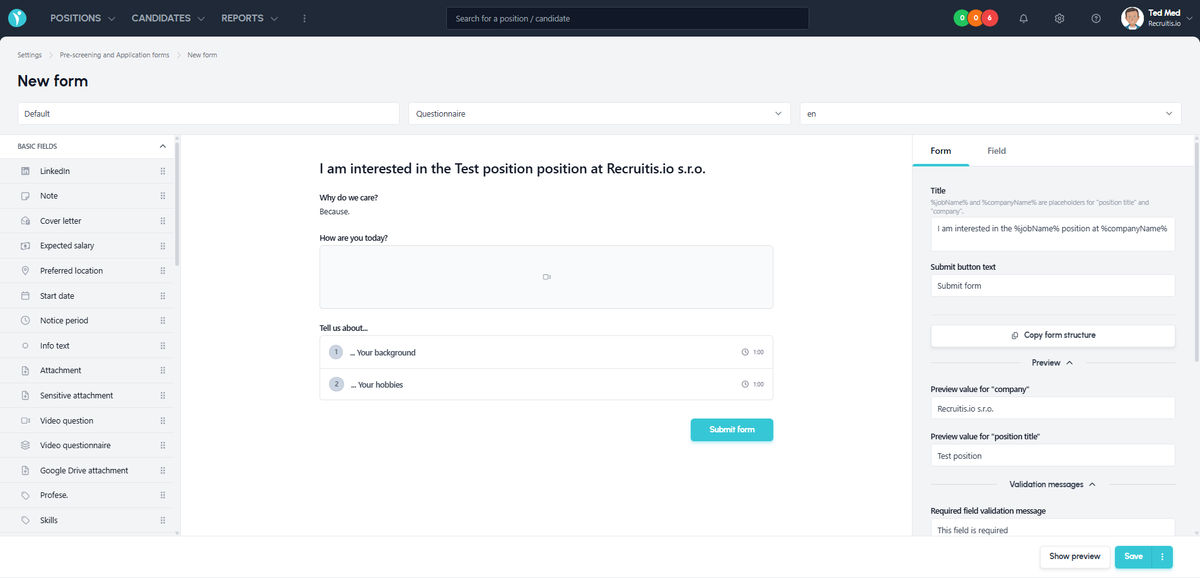
Task: Grab drag handle for Note field
Action: point(163,196)
